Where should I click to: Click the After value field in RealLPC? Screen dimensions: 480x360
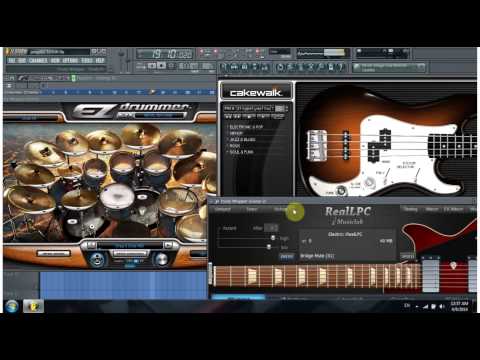coord(271,228)
